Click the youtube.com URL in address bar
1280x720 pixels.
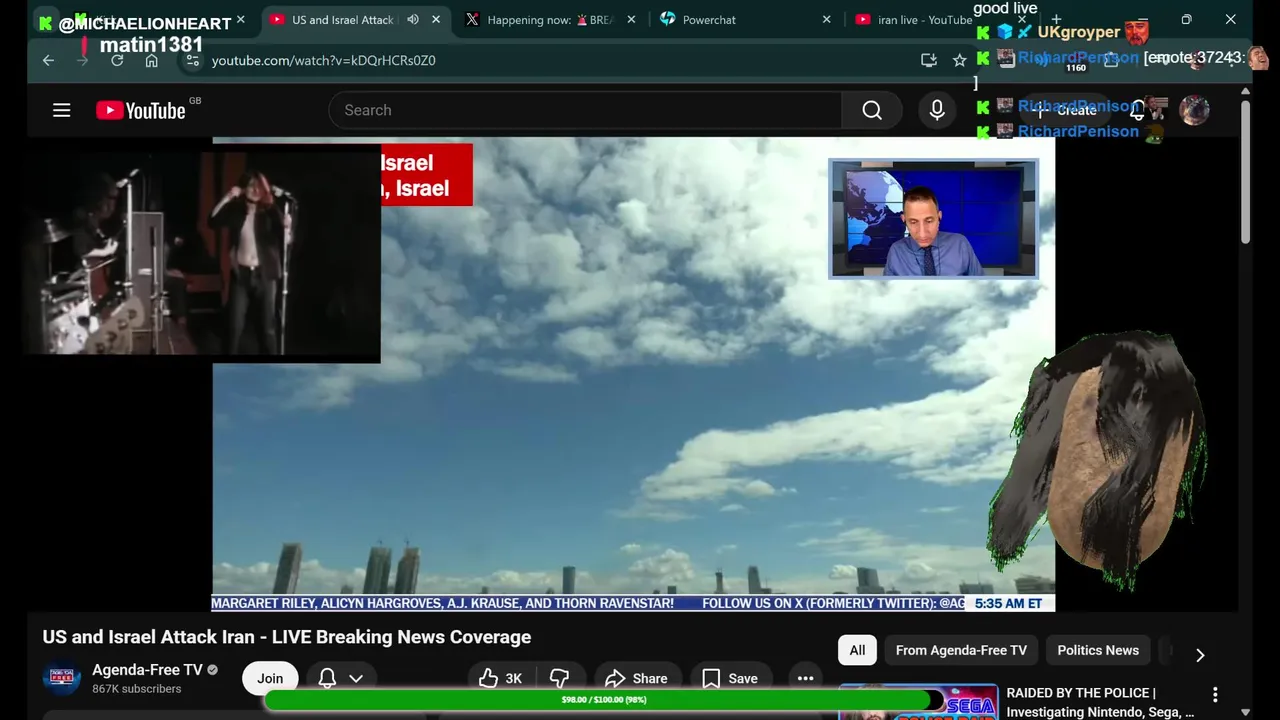(323, 60)
